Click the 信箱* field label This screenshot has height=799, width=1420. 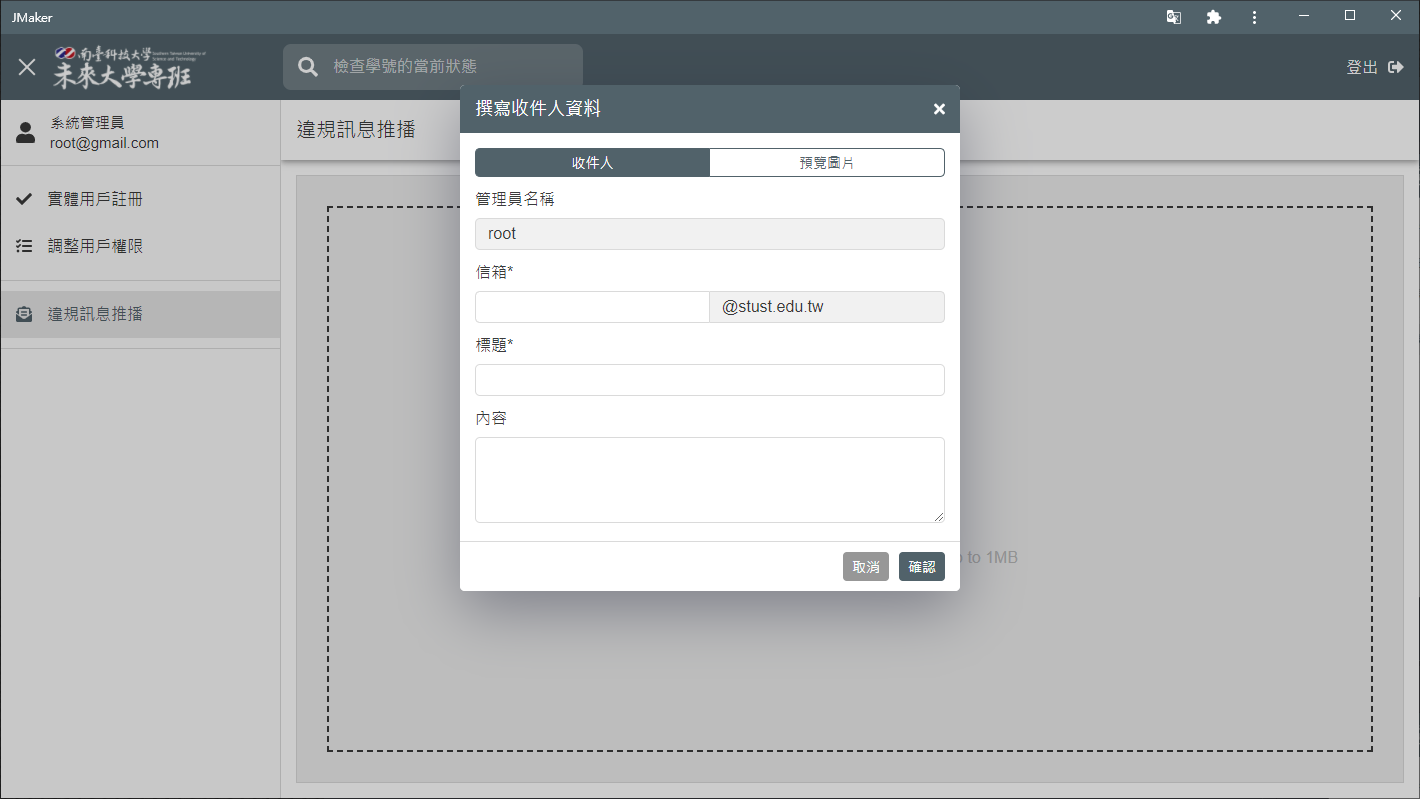coord(494,272)
